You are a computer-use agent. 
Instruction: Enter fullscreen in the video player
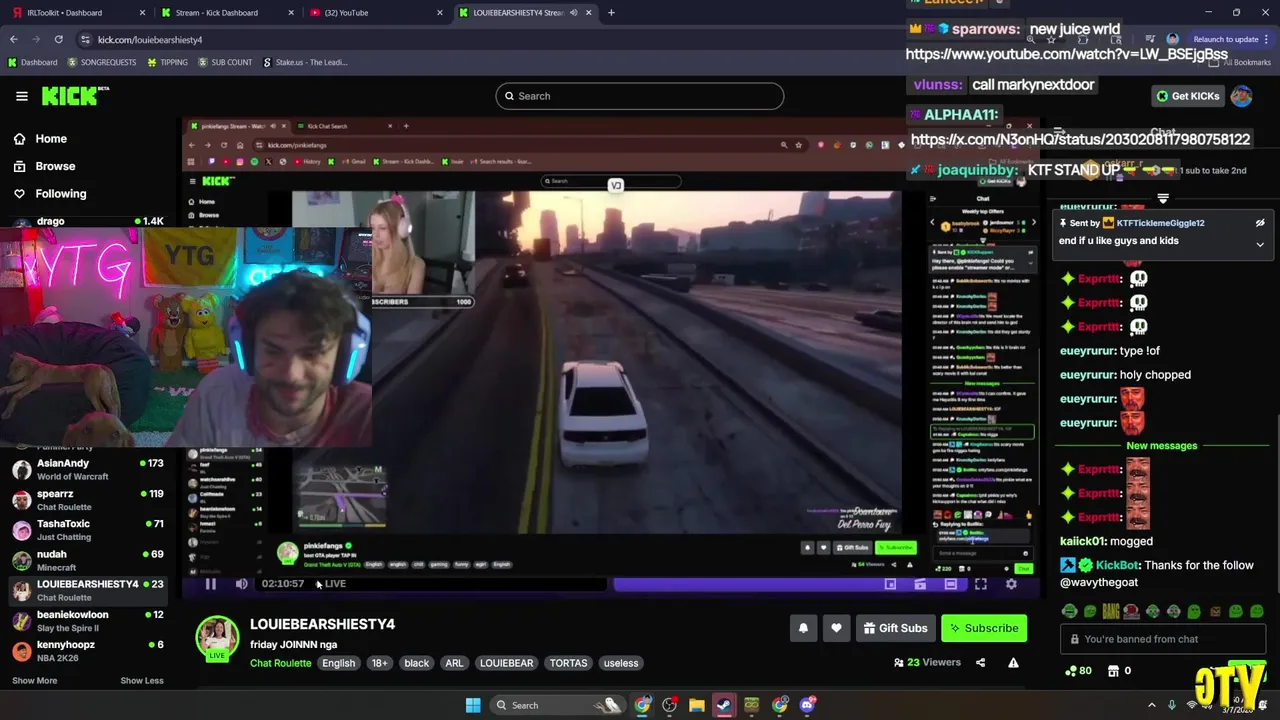pyautogui.click(x=981, y=584)
